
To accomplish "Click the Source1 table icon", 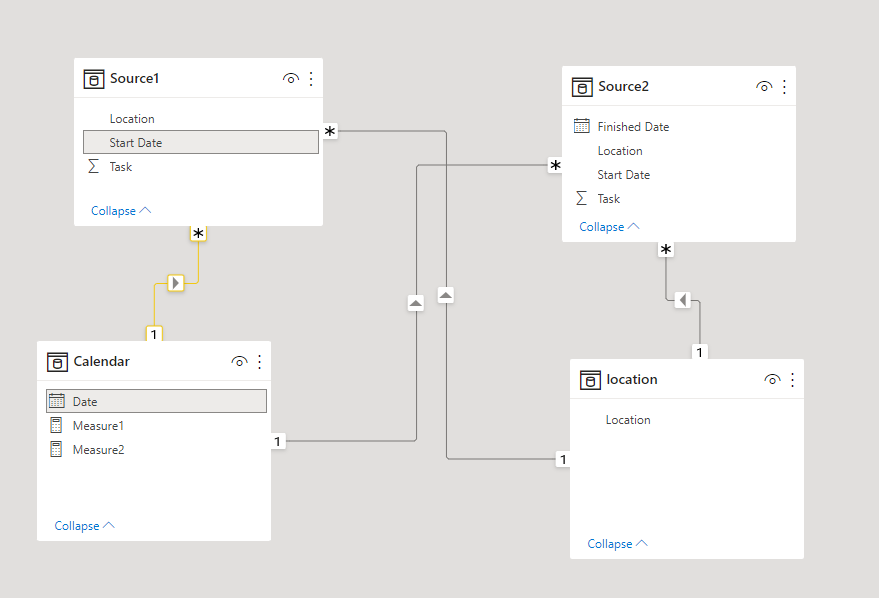I will pyautogui.click(x=94, y=79).
